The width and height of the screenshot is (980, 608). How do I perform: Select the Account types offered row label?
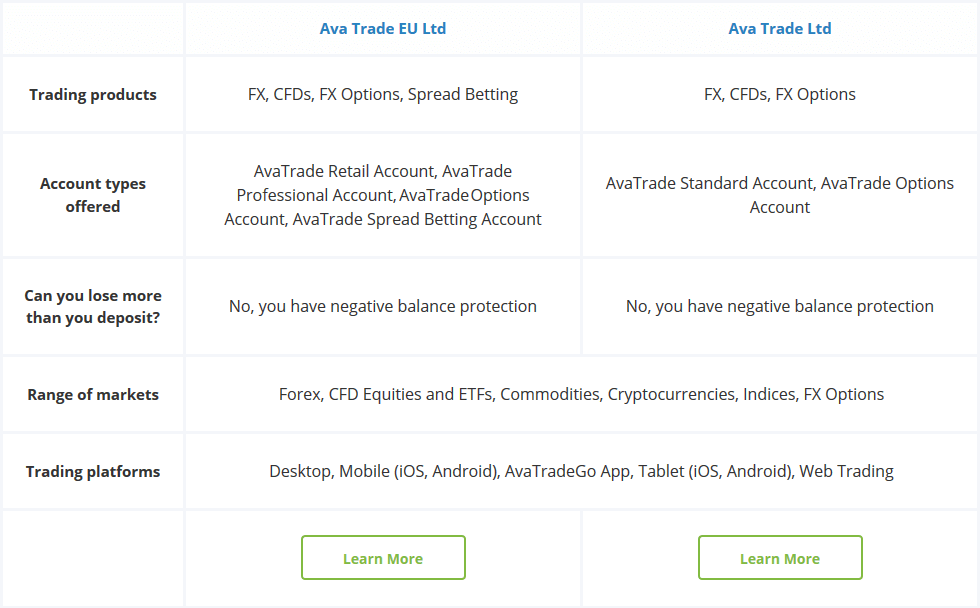pyautogui.click(x=93, y=195)
